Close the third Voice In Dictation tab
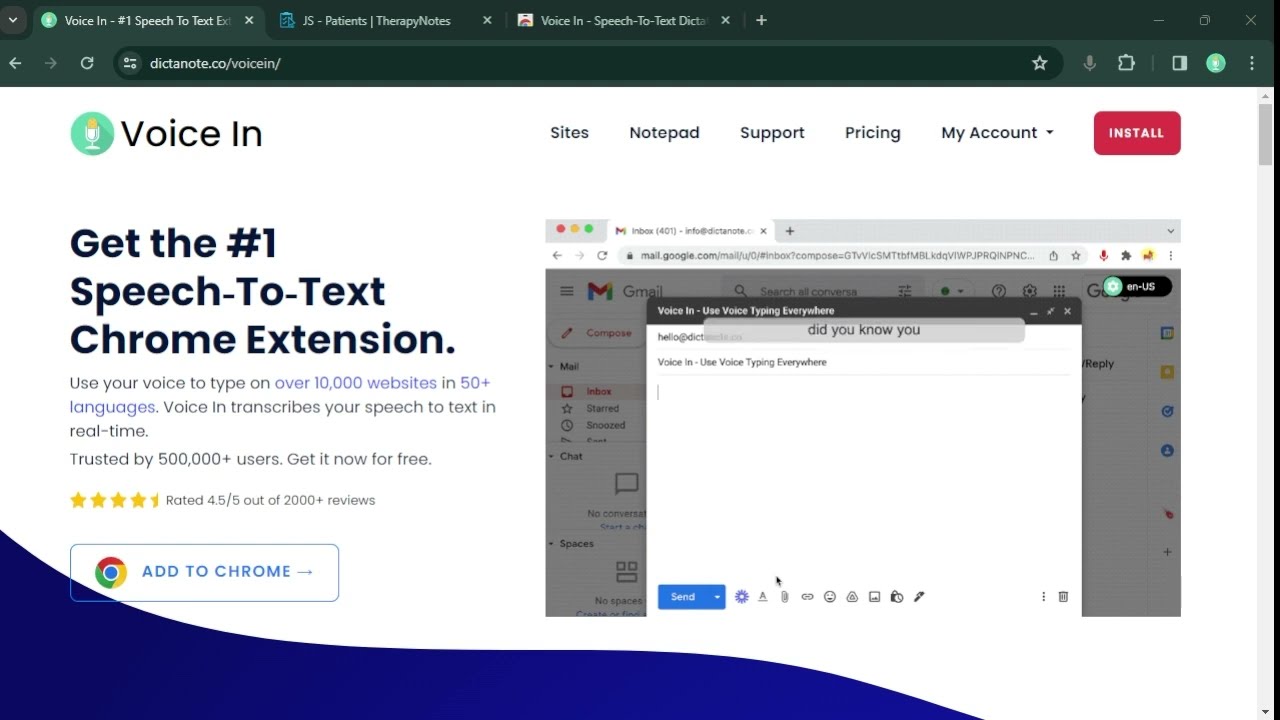This screenshot has height=720, width=1280. pos(725,20)
